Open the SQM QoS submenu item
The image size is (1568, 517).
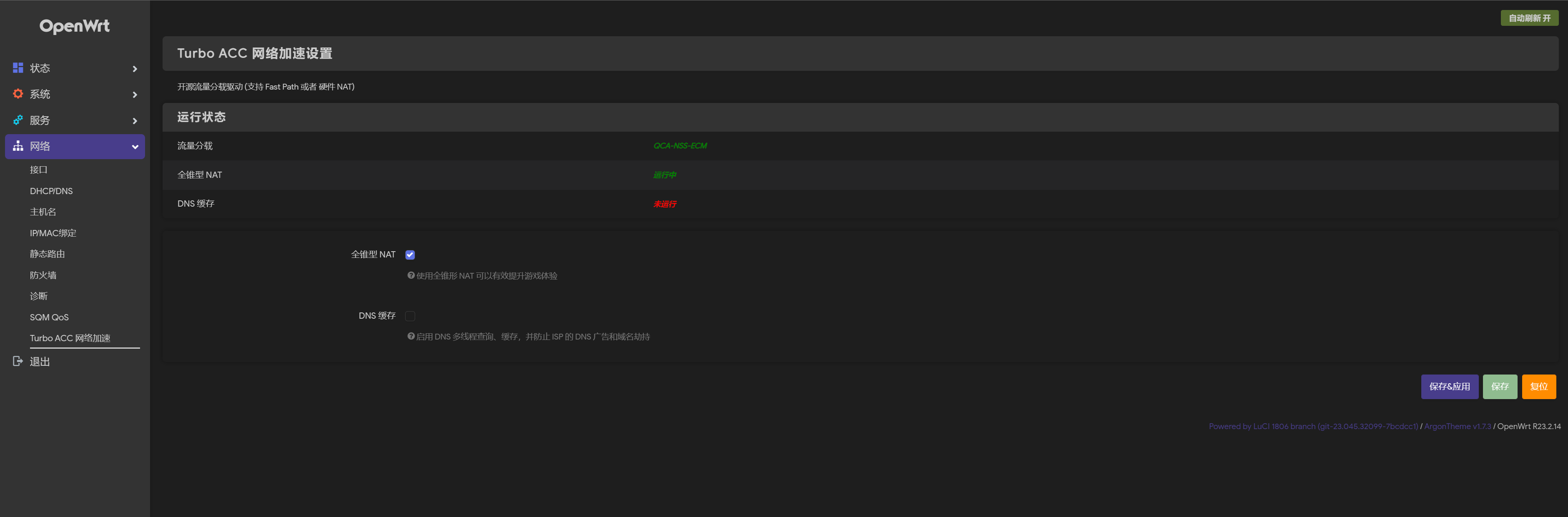pos(49,317)
